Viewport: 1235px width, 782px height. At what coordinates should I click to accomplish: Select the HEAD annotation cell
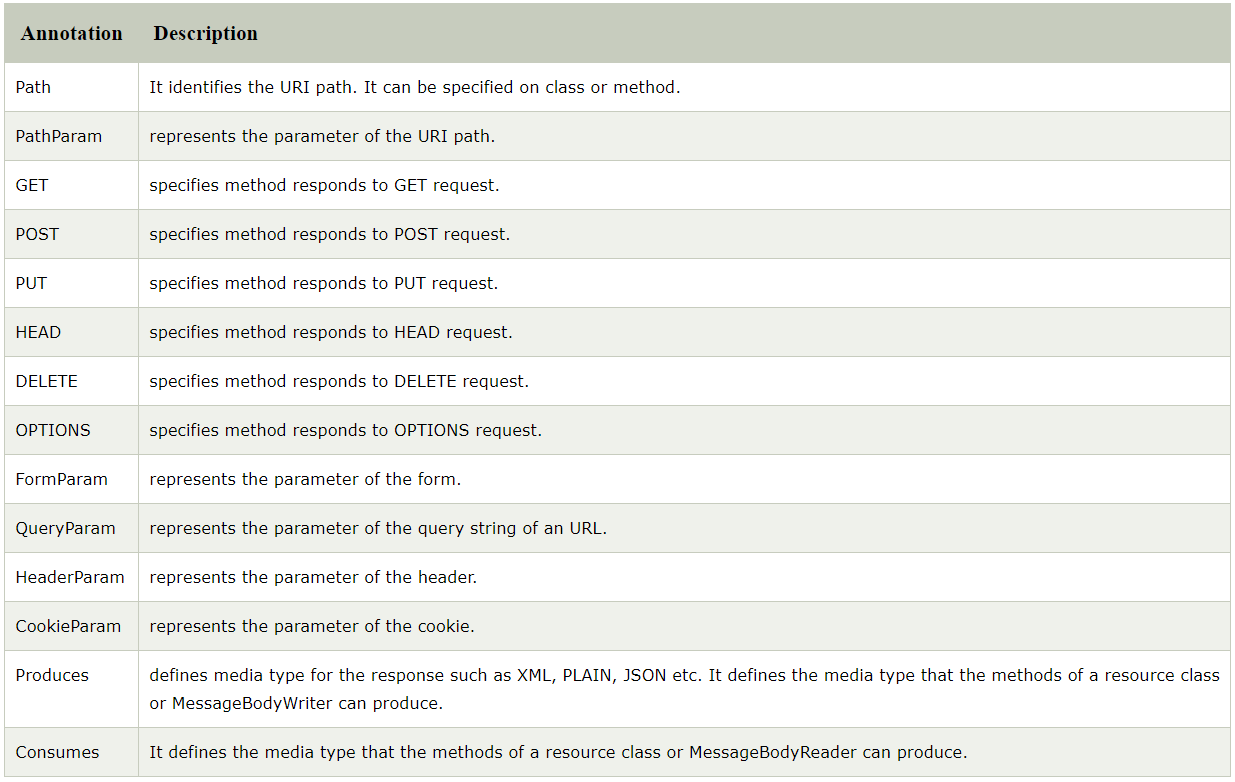[38, 332]
